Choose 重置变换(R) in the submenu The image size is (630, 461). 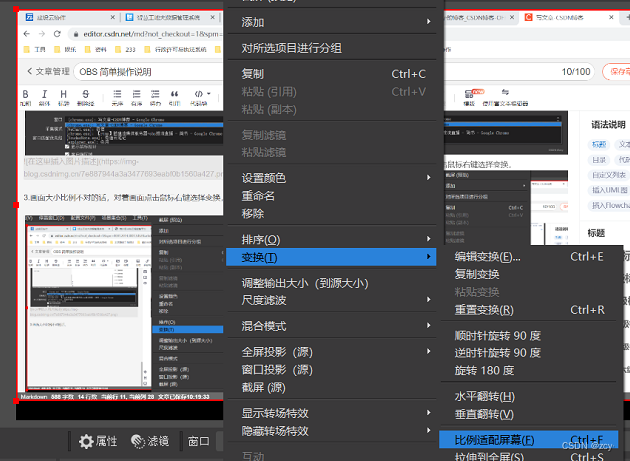(x=528, y=310)
